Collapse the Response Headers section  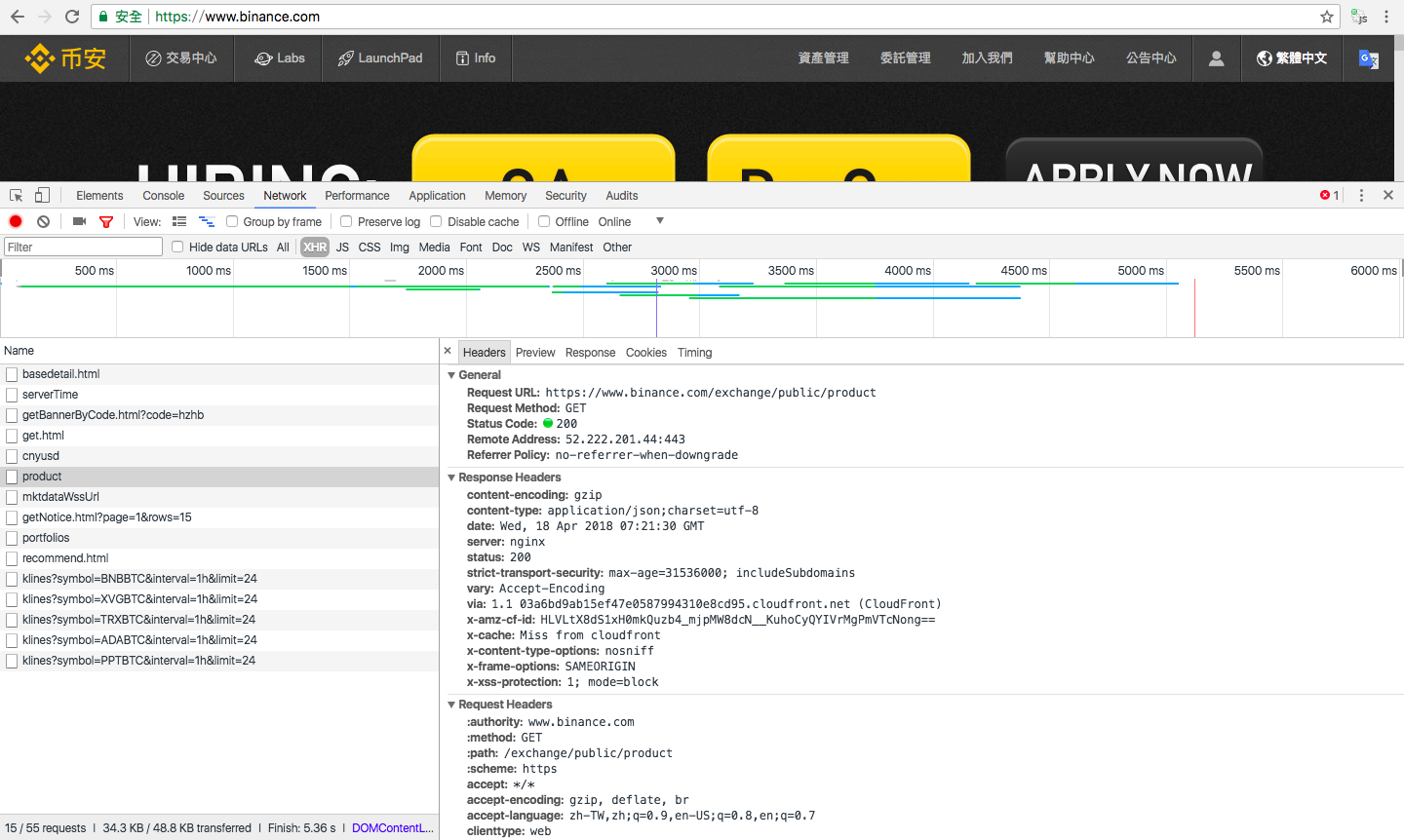451,477
